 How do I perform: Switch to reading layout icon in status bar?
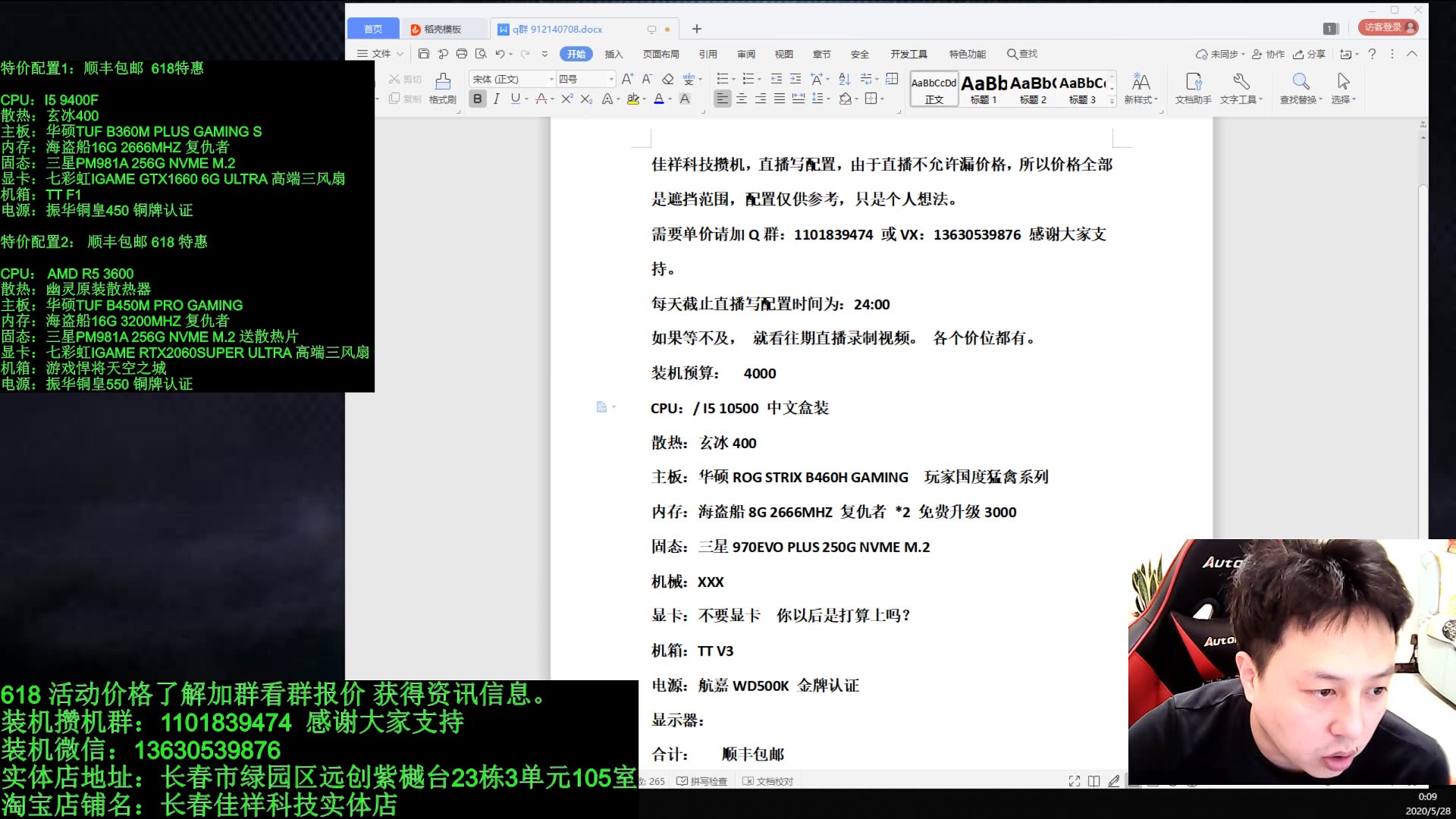click(x=1094, y=781)
